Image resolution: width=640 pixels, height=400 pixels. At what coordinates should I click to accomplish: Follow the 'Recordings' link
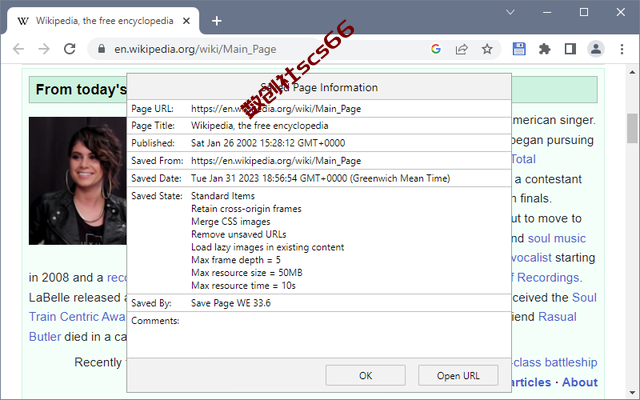click(x=548, y=278)
